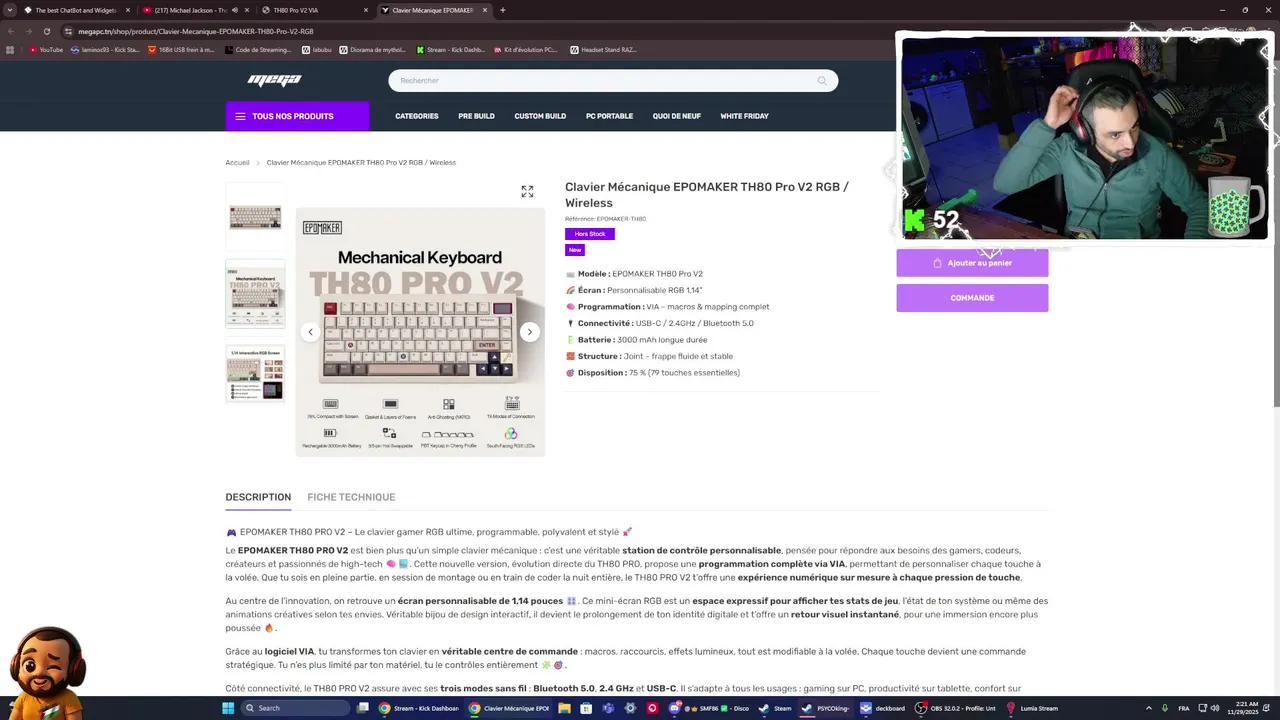Screen dimensions: 1280x720
Task: Go back in the browser
Action: pos(10,31)
